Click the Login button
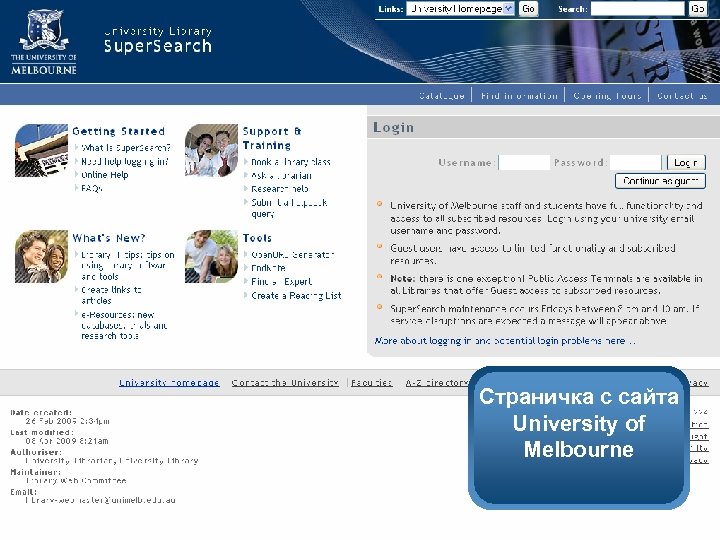The height and width of the screenshot is (540, 720). pos(686,163)
